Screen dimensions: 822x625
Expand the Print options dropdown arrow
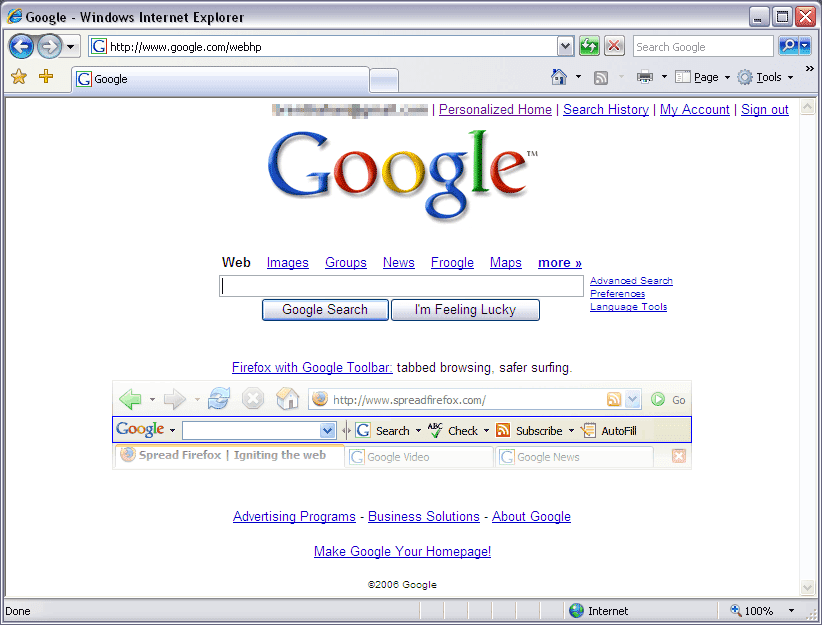tap(664, 77)
